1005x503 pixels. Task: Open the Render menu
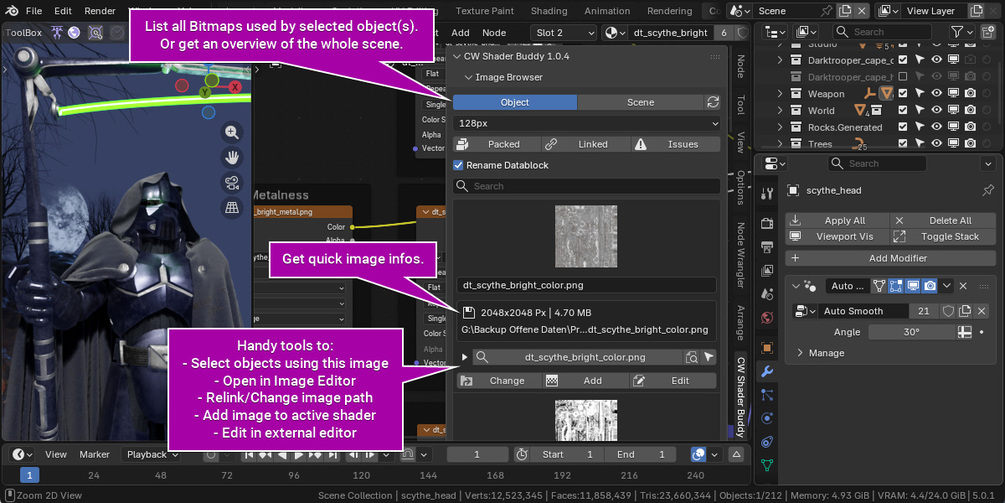pos(100,11)
